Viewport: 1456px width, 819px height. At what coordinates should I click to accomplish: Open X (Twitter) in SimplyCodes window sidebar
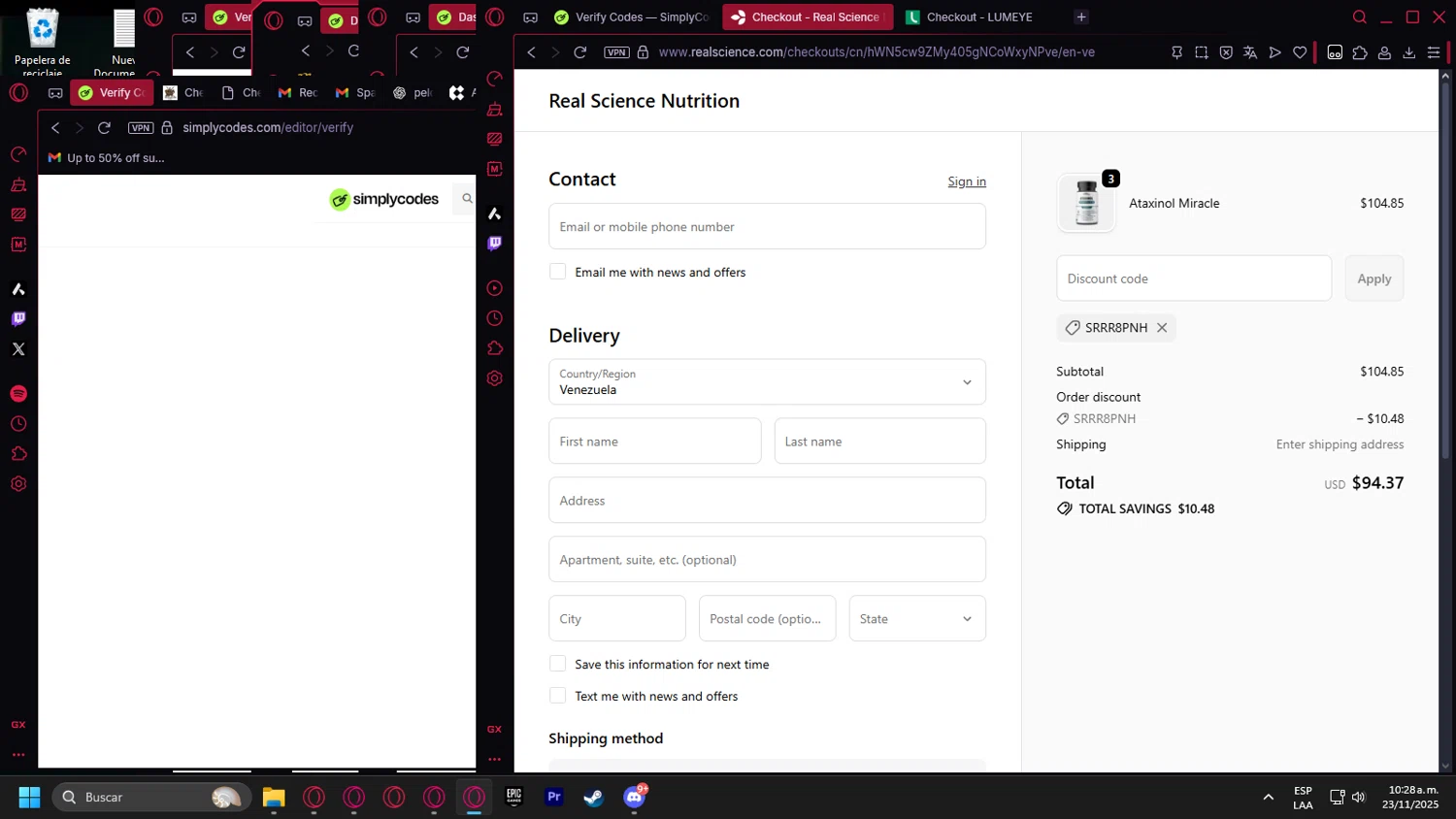[x=18, y=349]
